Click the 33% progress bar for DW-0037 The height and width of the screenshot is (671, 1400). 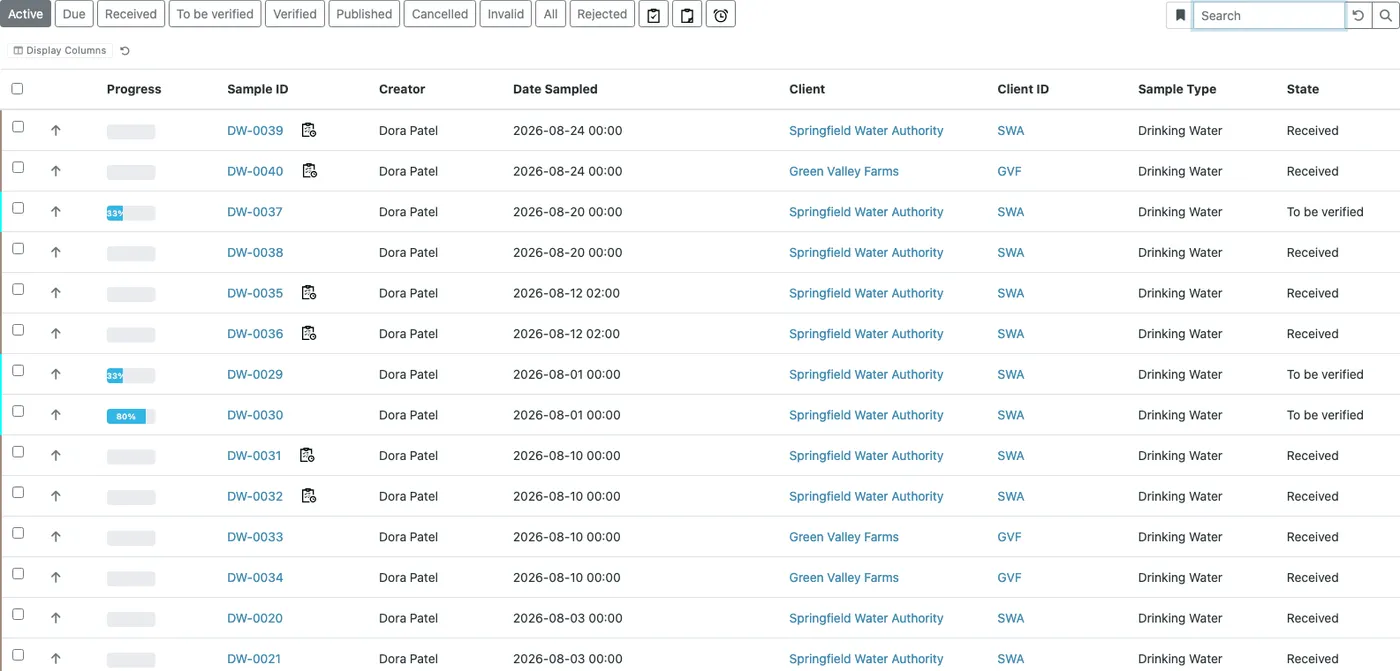coord(131,213)
